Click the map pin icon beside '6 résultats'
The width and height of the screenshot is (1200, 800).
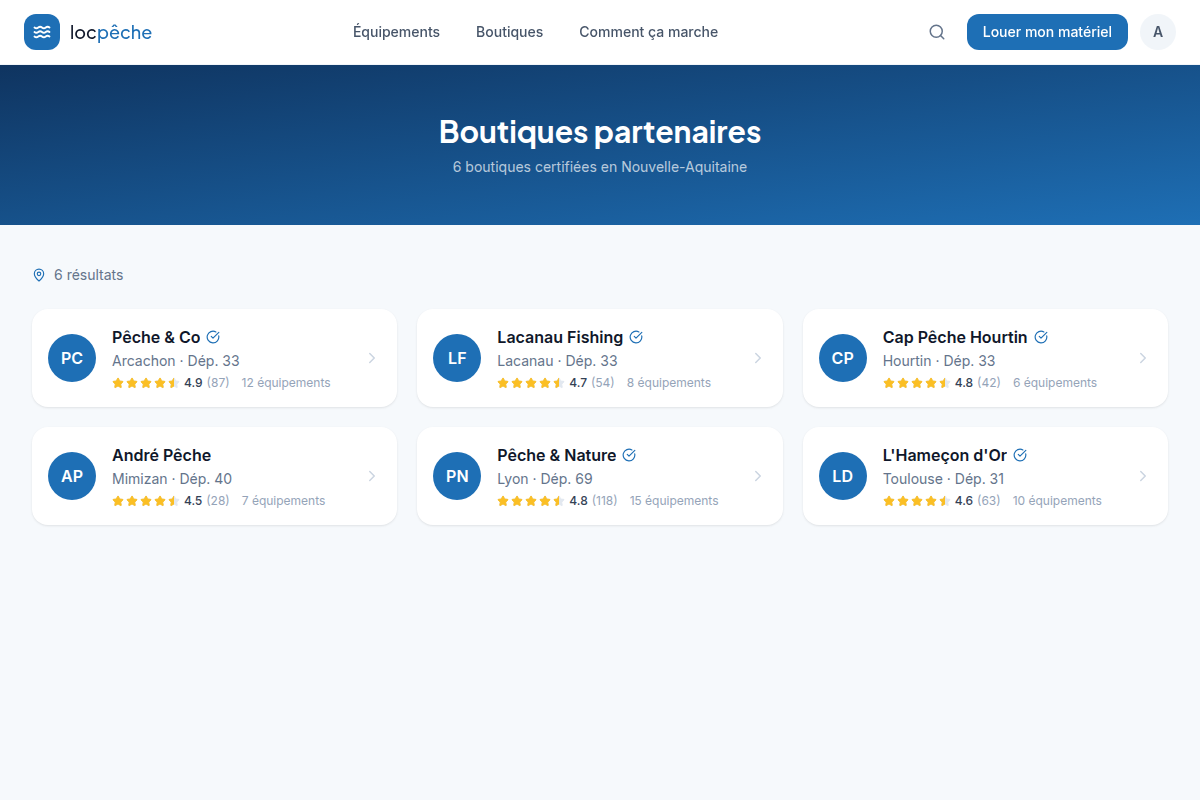click(39, 275)
